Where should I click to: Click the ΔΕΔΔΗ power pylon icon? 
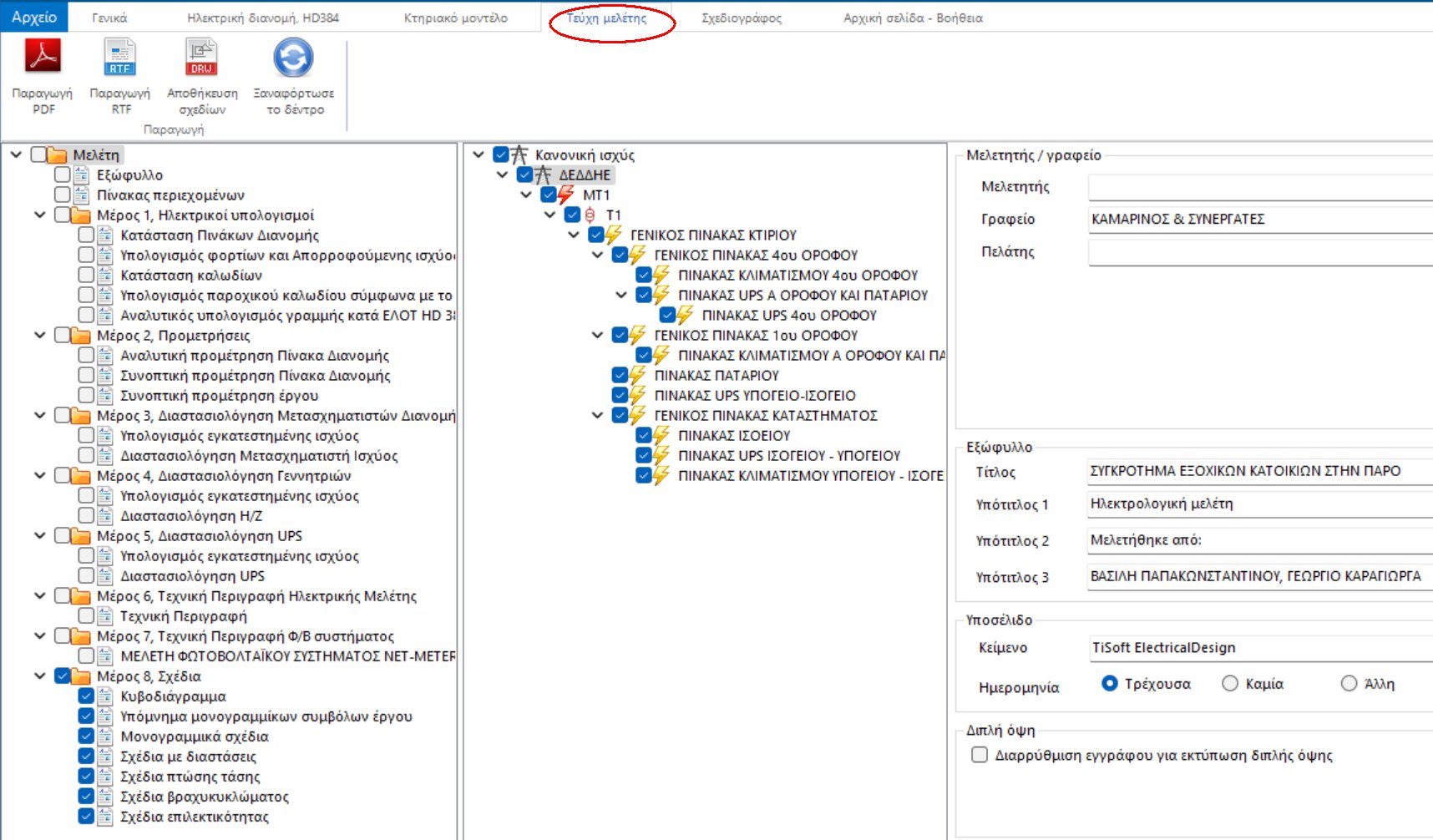point(544,175)
